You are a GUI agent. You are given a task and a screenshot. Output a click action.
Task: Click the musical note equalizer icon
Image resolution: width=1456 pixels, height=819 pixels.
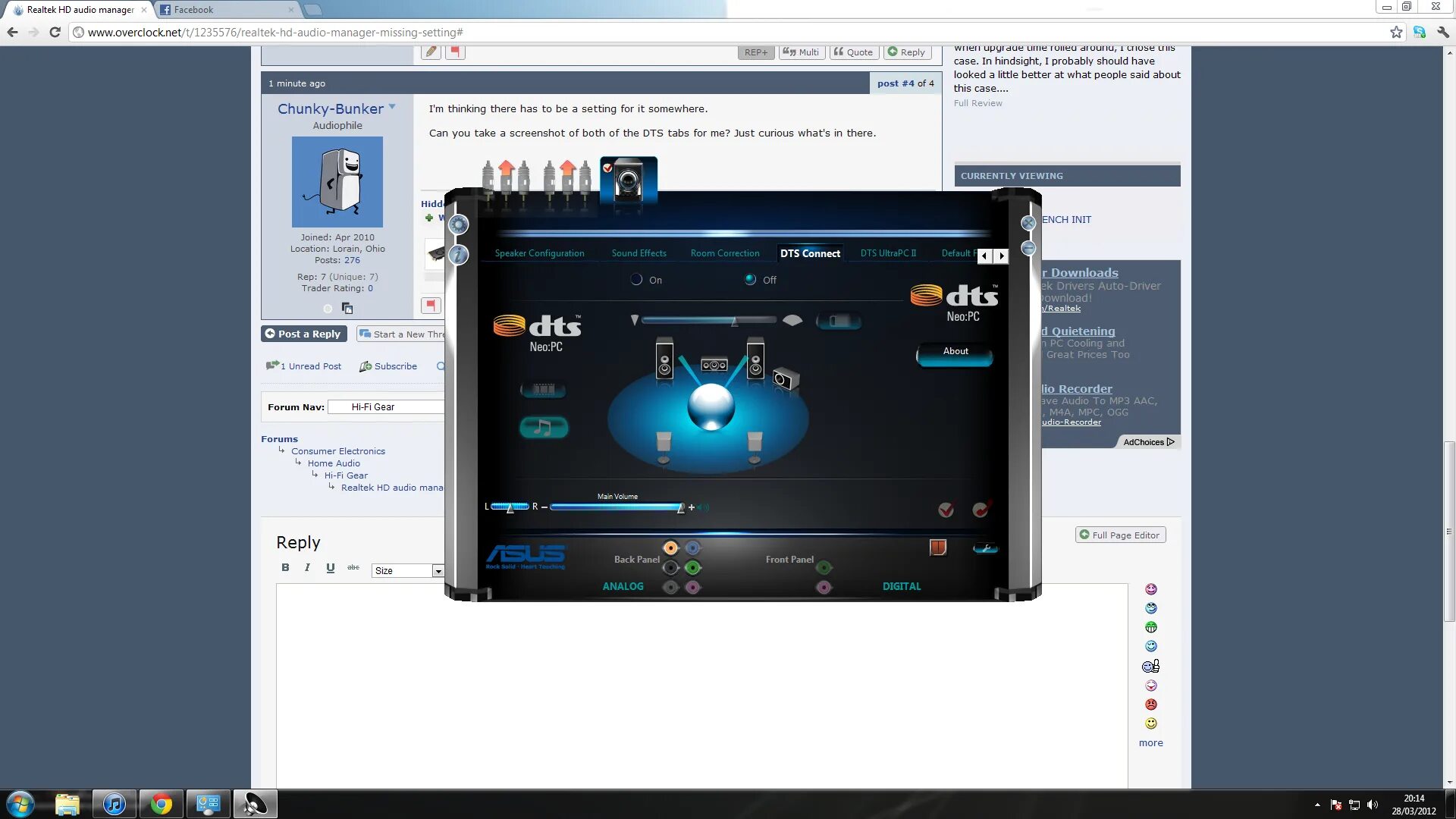(545, 427)
